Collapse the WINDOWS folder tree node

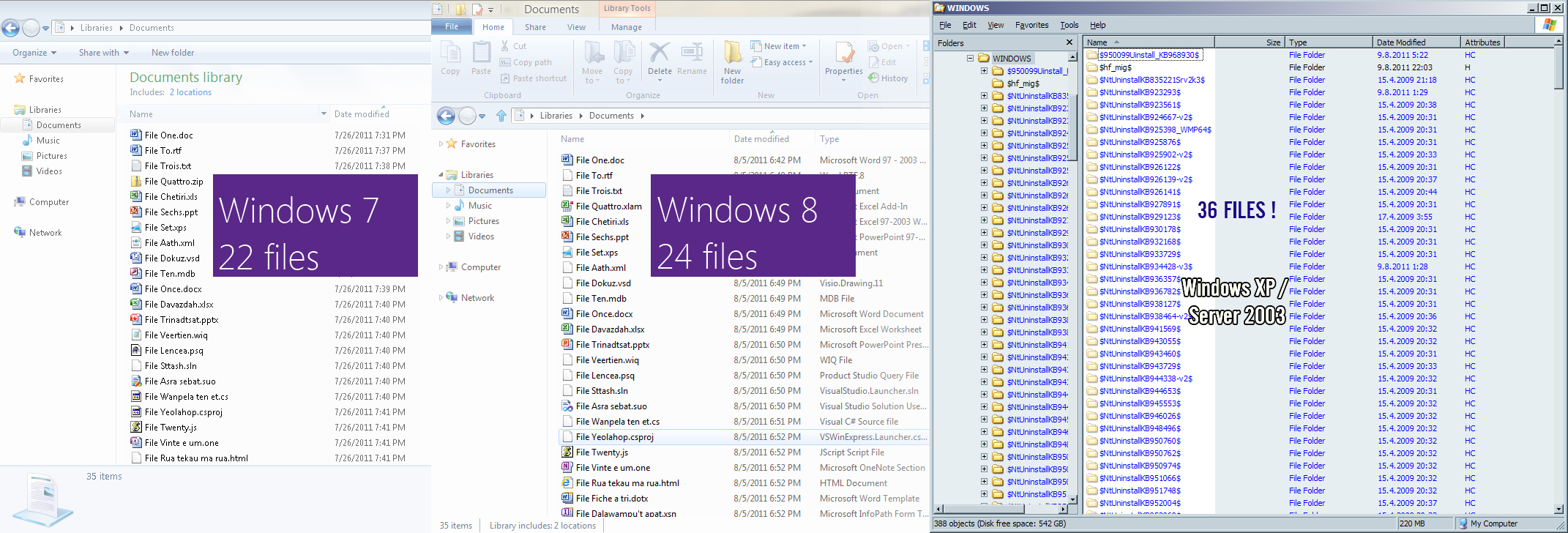(x=970, y=58)
